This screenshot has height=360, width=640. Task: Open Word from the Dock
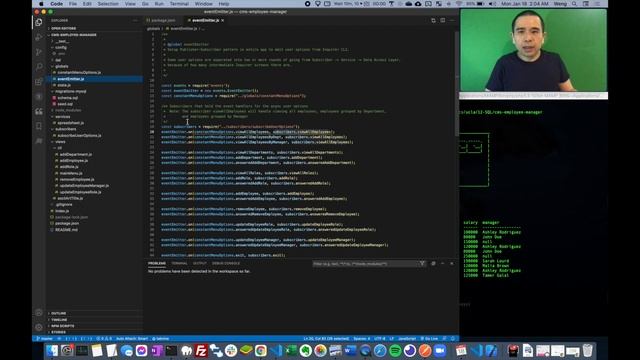coord(350,351)
